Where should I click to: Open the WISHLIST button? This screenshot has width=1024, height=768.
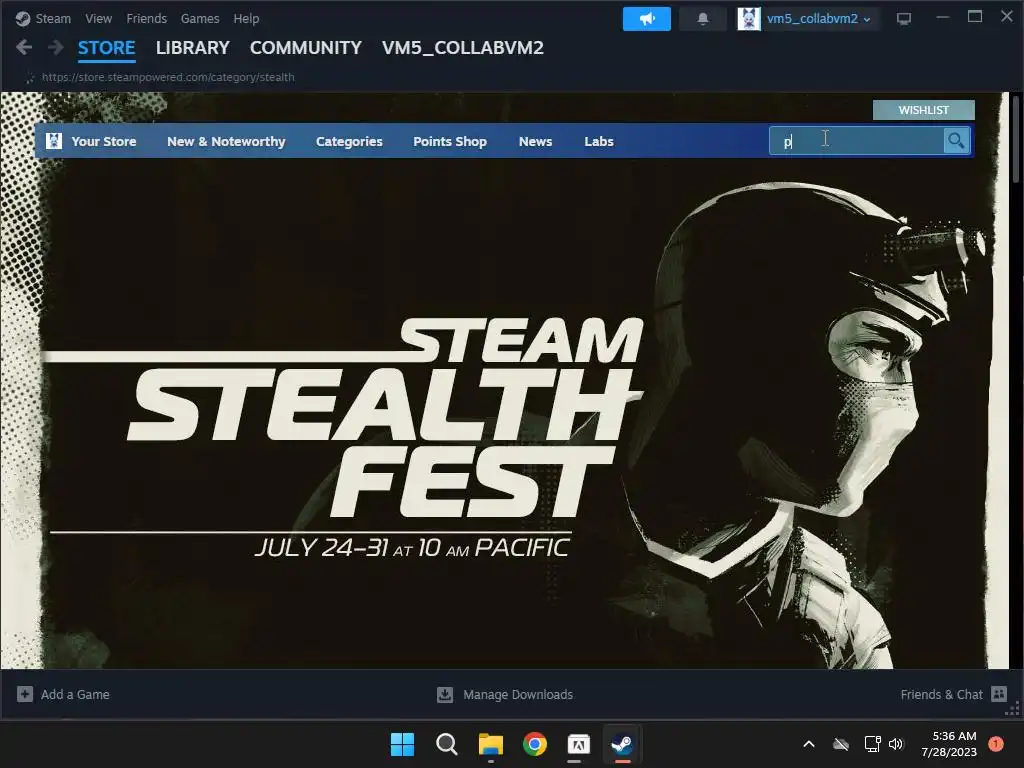click(x=923, y=110)
